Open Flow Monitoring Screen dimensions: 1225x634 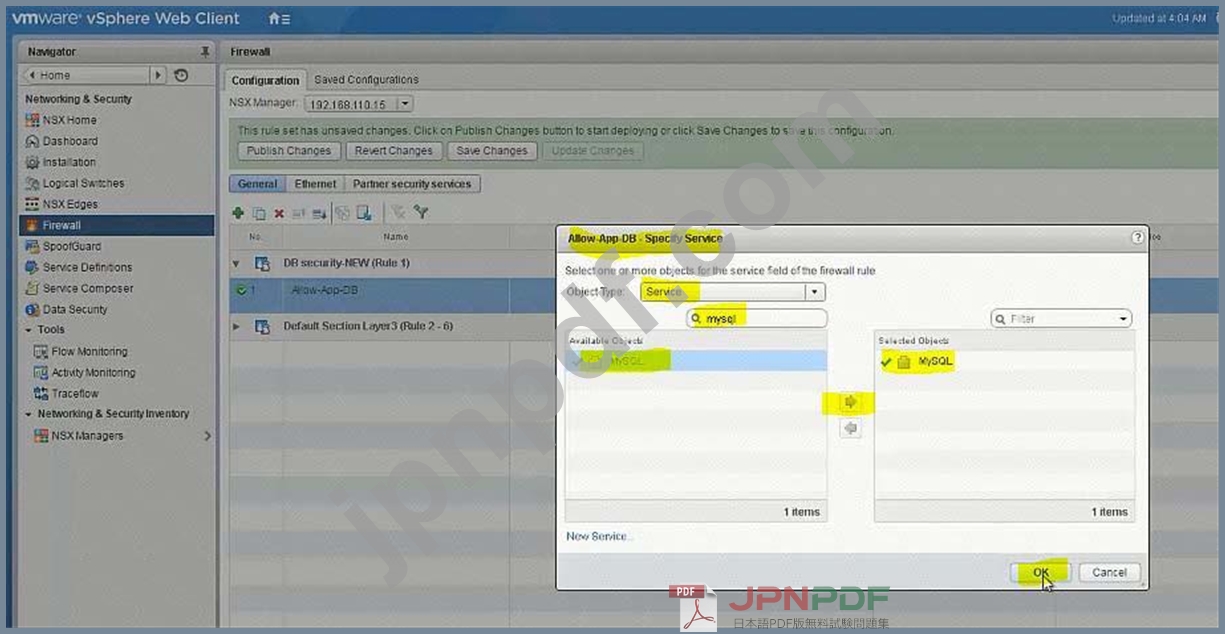point(89,352)
